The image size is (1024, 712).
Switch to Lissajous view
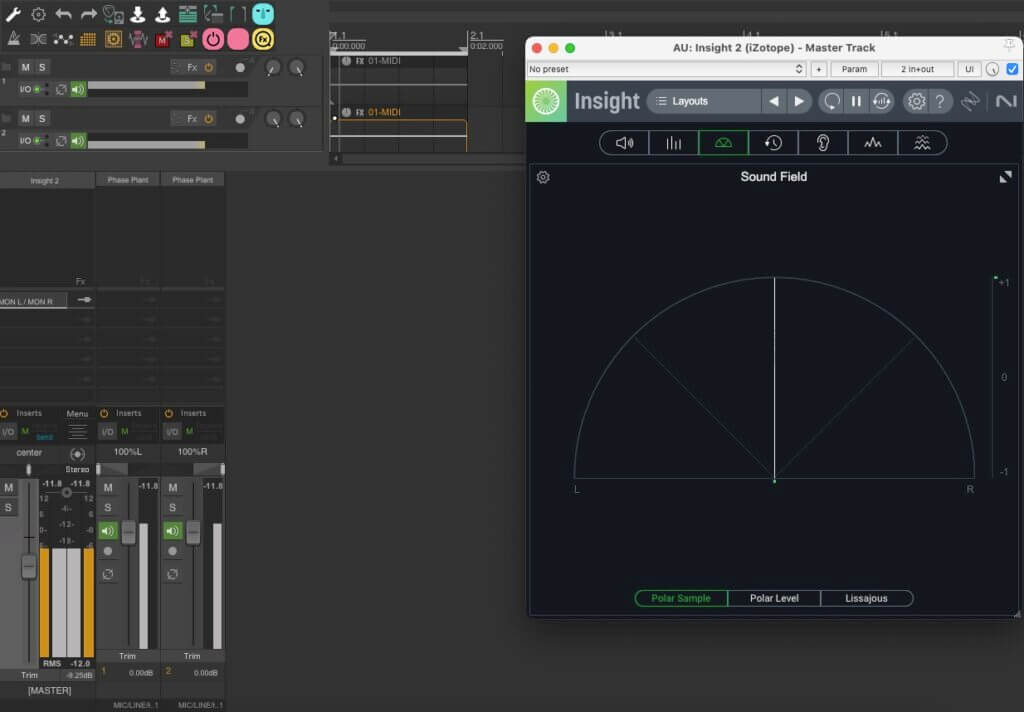tap(866, 598)
